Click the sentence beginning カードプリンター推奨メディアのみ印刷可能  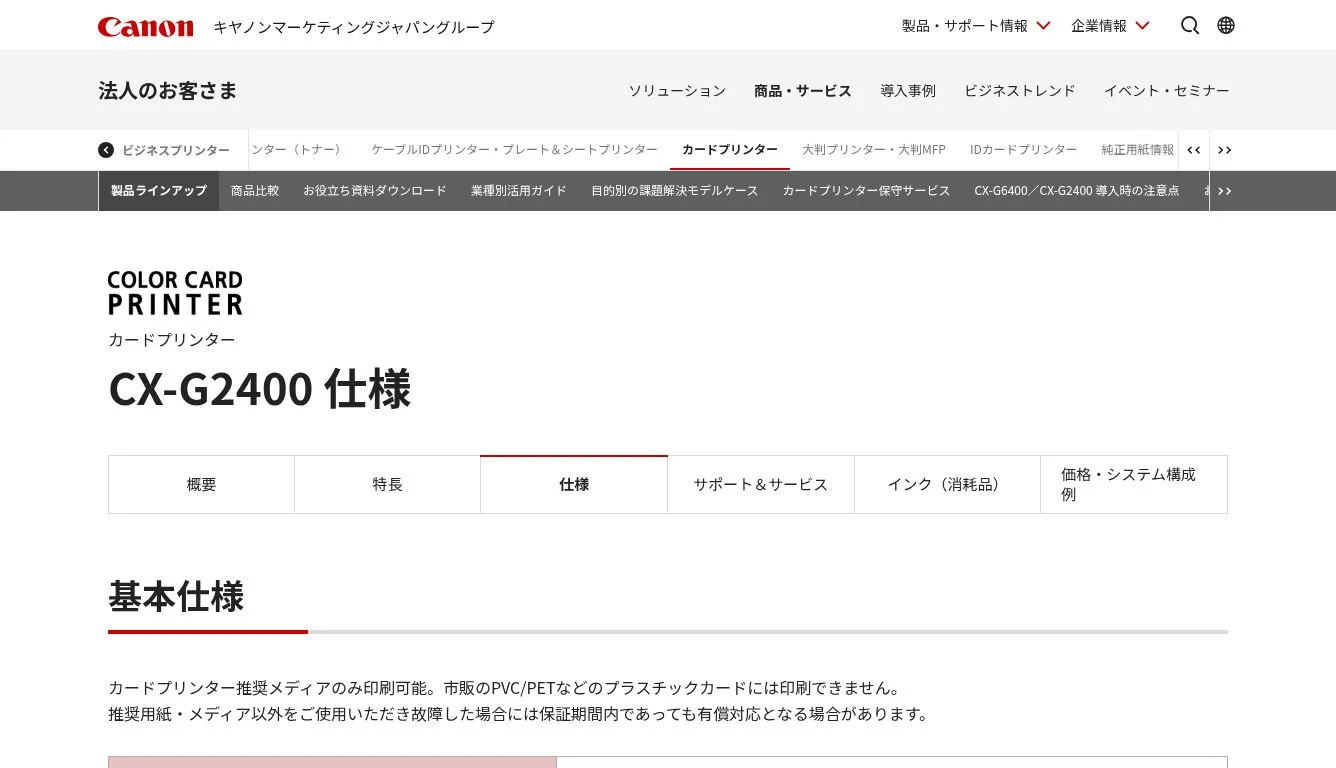(505, 688)
